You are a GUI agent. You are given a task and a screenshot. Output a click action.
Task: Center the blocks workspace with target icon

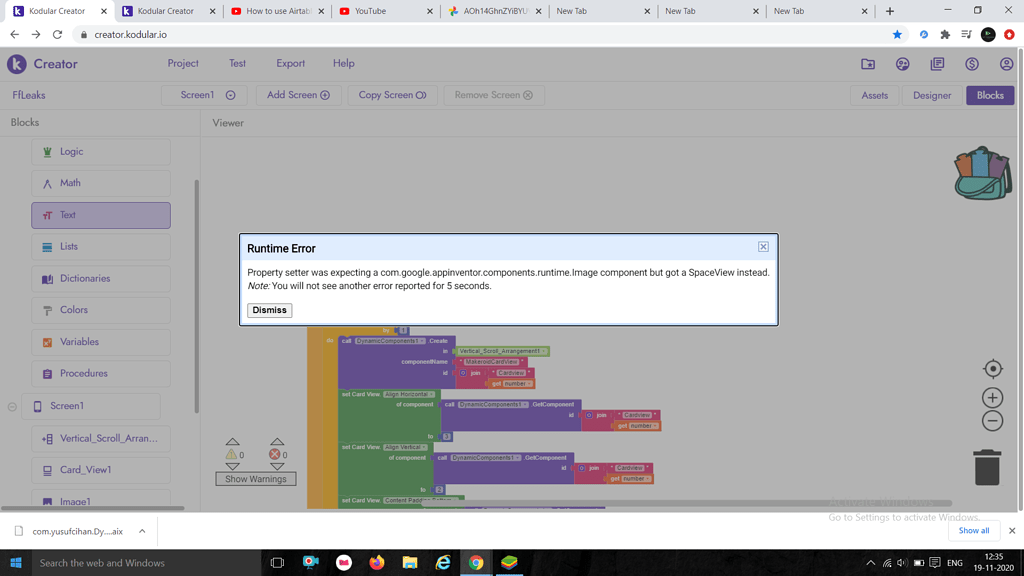point(993,369)
